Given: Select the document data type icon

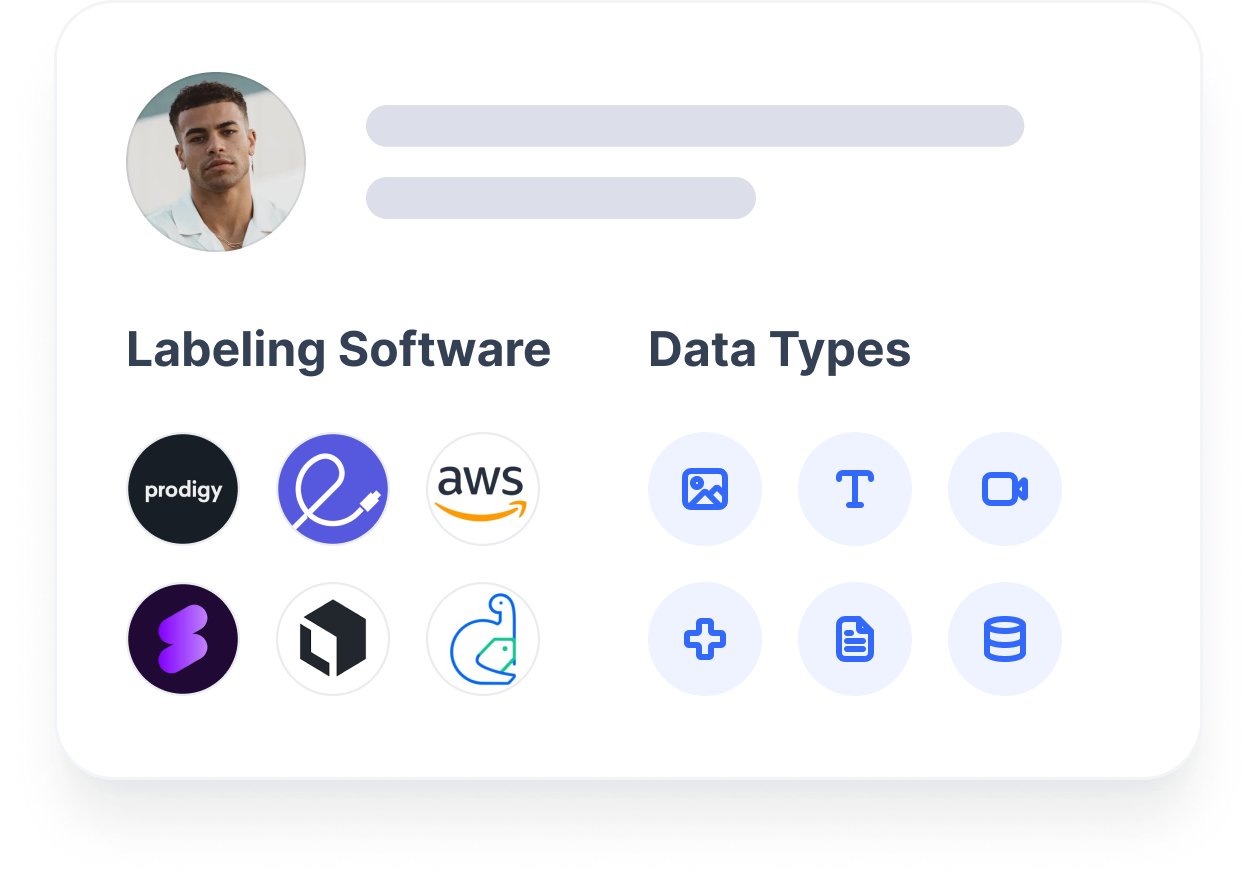Looking at the screenshot, I should point(855,639).
